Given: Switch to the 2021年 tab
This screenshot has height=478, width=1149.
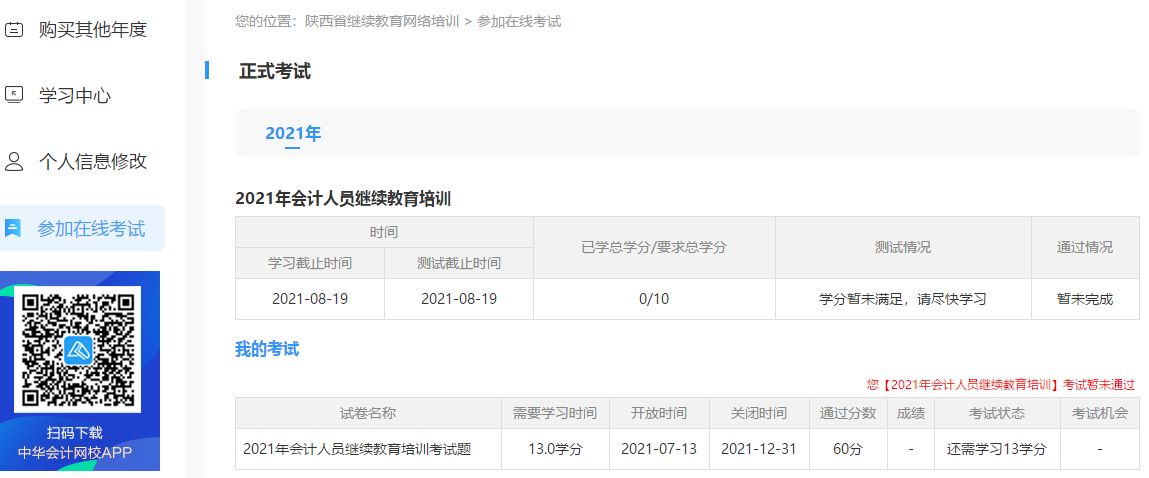Looking at the screenshot, I should 292,134.
